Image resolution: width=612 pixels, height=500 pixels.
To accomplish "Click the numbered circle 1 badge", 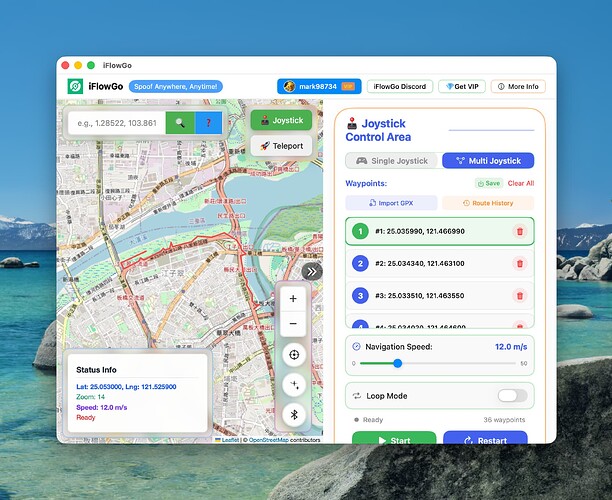I will click(x=360, y=231).
